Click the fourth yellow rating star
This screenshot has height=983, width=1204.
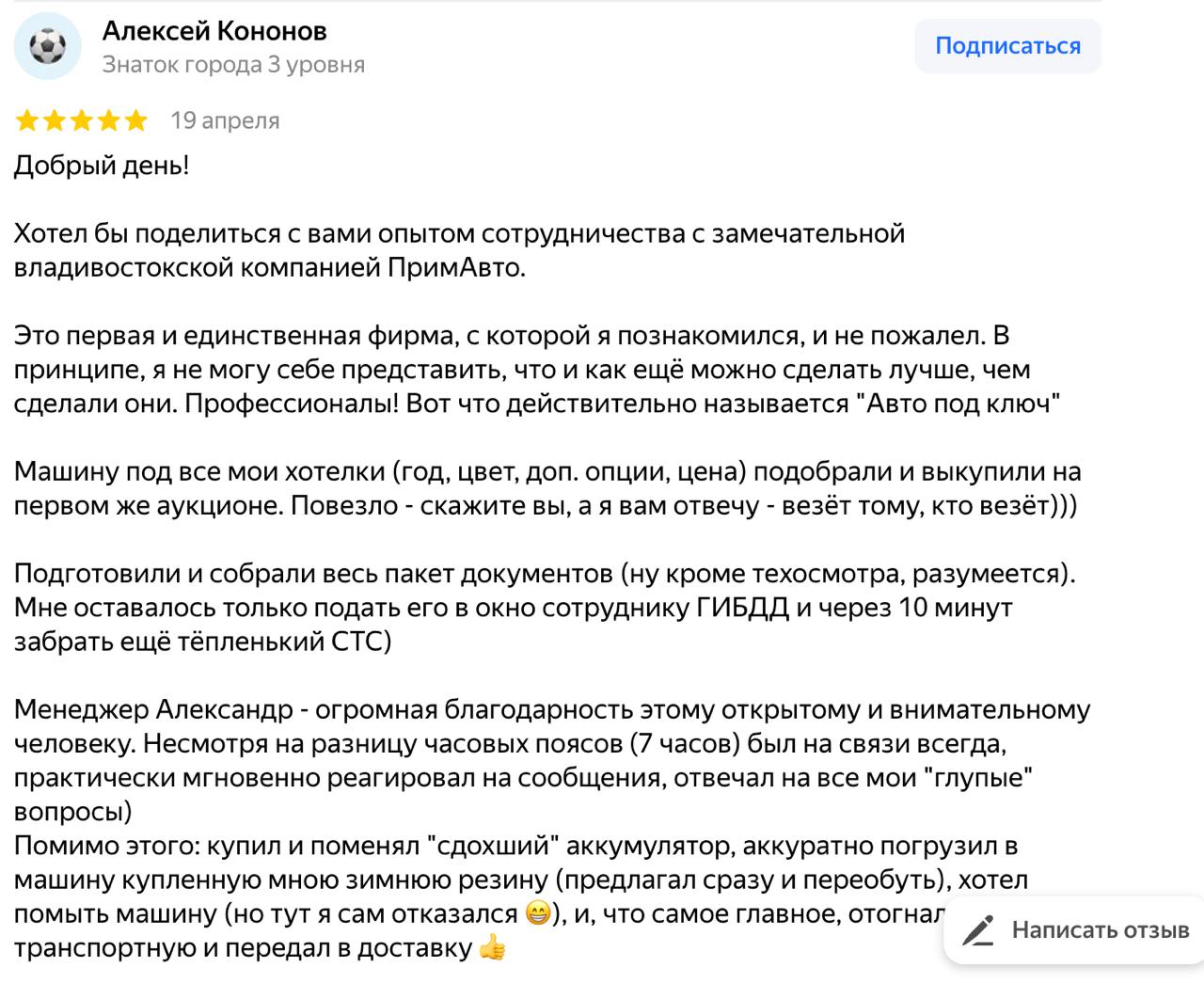coord(109,120)
